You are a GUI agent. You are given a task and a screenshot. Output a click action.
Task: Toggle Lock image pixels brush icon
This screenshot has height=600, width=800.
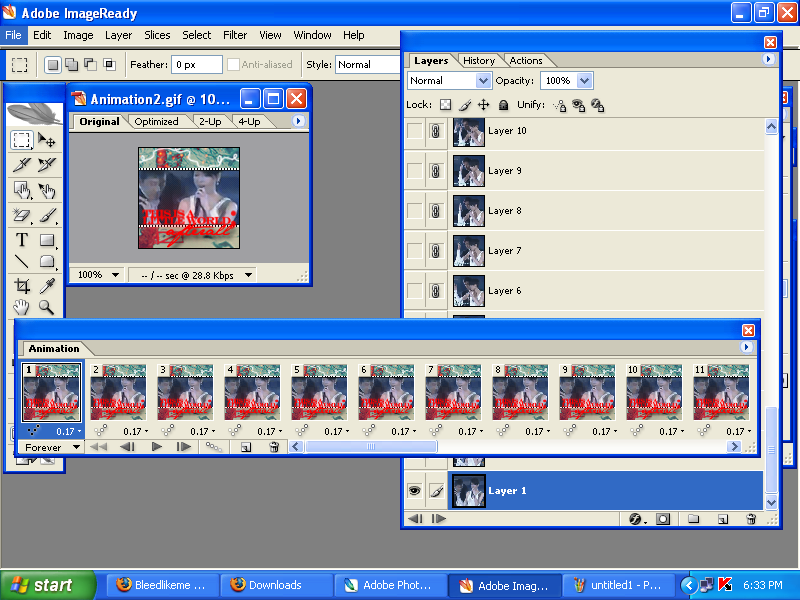464,105
